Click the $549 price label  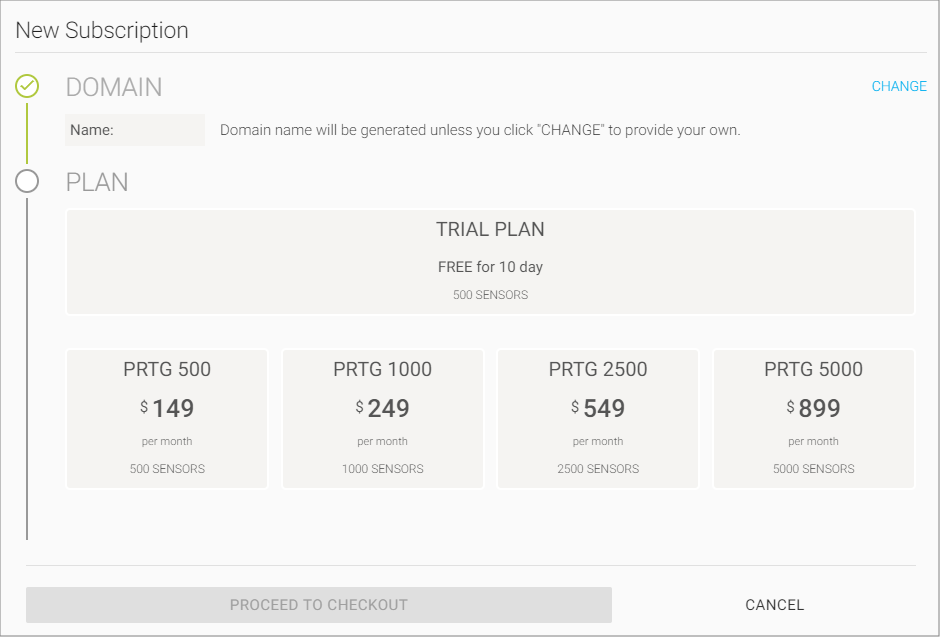[598, 409]
